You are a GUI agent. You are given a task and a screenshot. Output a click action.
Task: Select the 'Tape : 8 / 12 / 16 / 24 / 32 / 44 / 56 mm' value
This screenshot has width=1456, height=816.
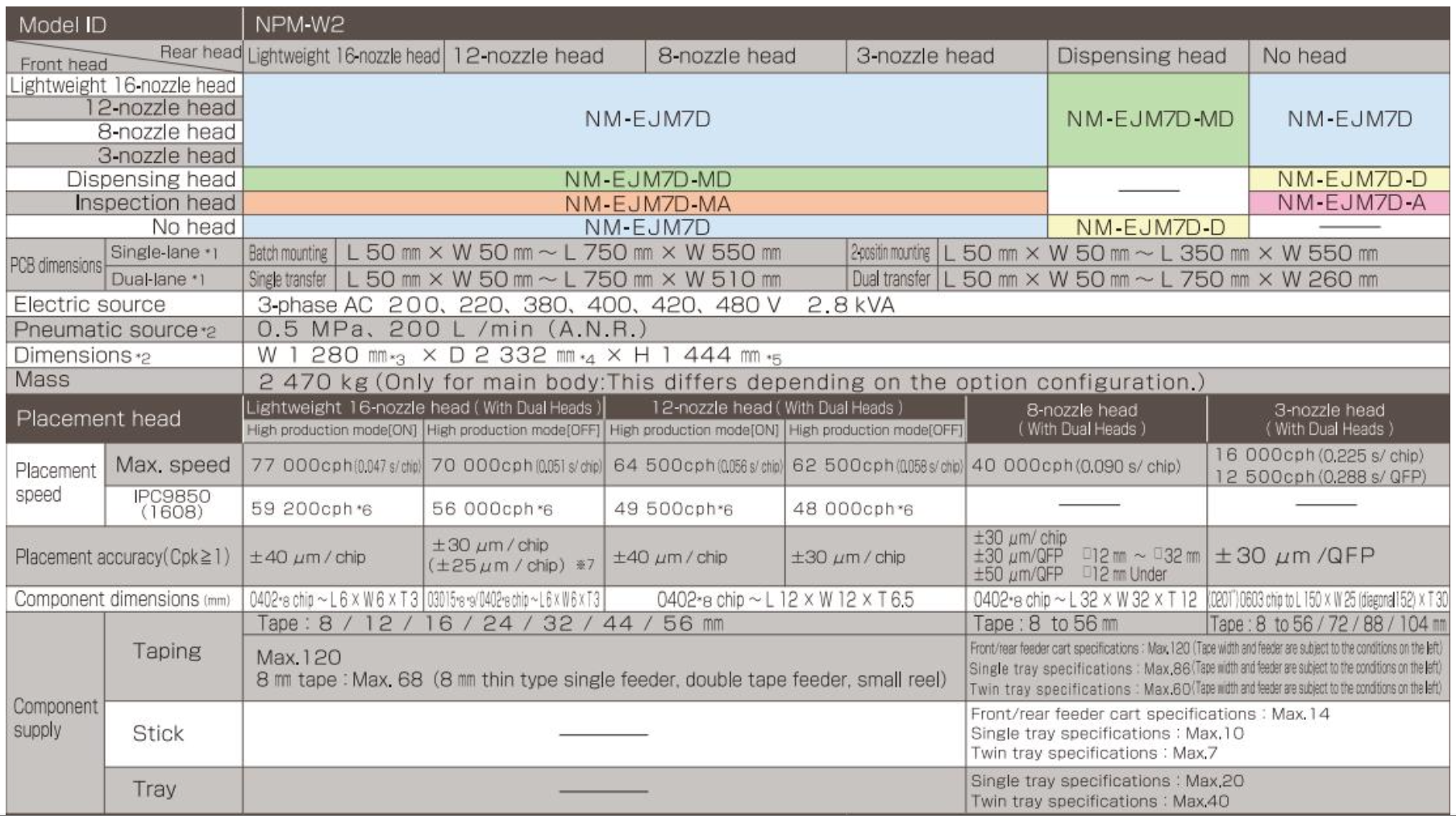point(490,623)
